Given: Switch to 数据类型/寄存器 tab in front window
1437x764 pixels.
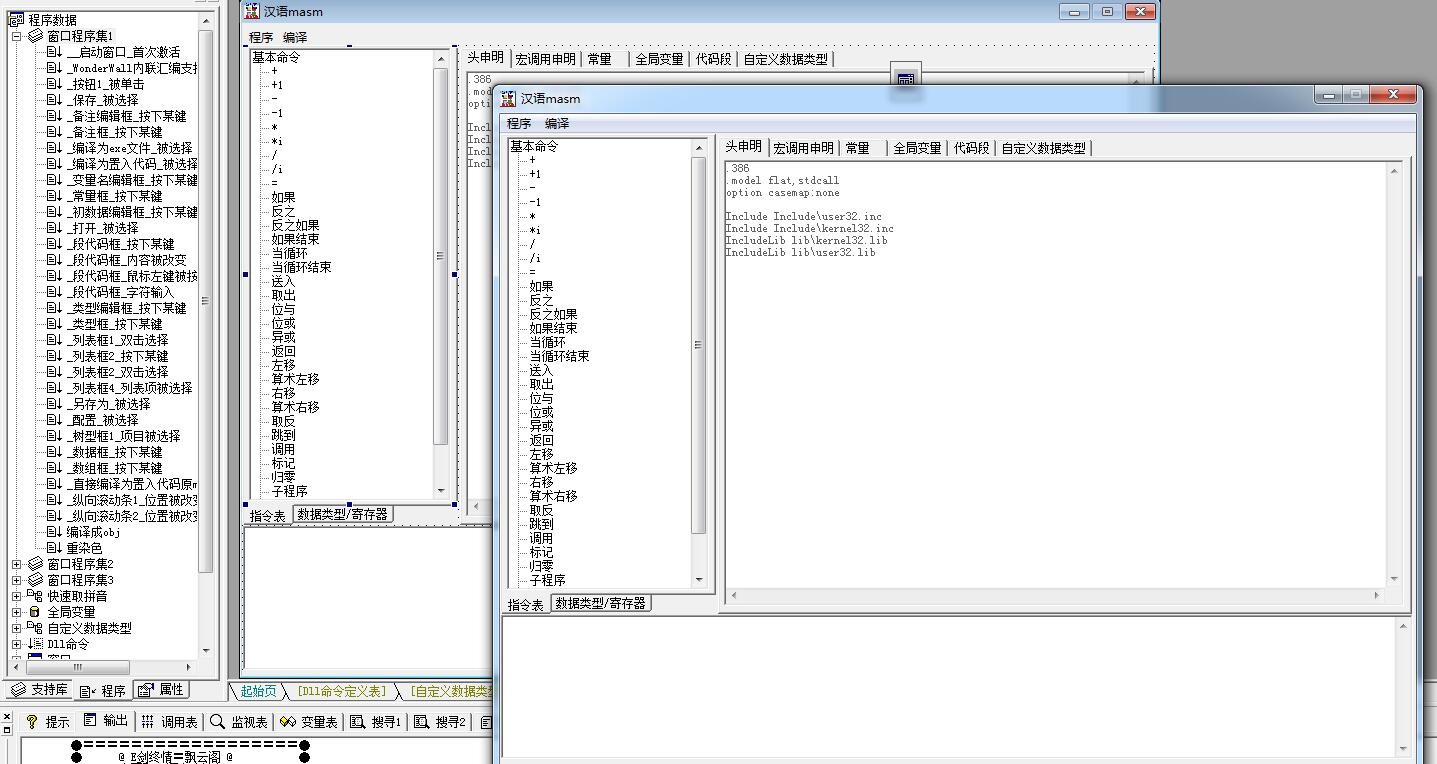Looking at the screenshot, I should click(x=601, y=604).
